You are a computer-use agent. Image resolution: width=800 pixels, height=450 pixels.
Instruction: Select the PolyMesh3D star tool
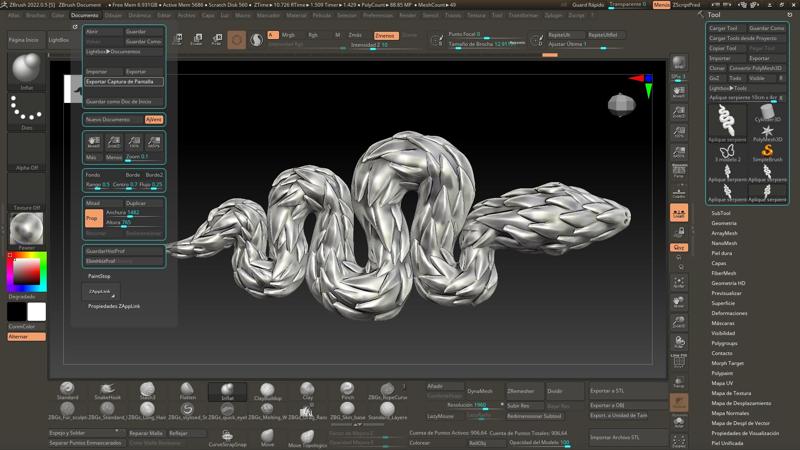coord(767,134)
